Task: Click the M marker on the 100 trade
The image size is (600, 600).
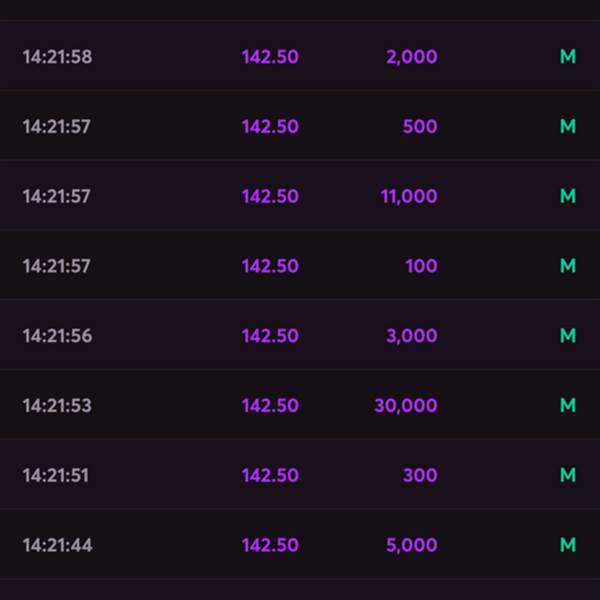Action: 568,266
